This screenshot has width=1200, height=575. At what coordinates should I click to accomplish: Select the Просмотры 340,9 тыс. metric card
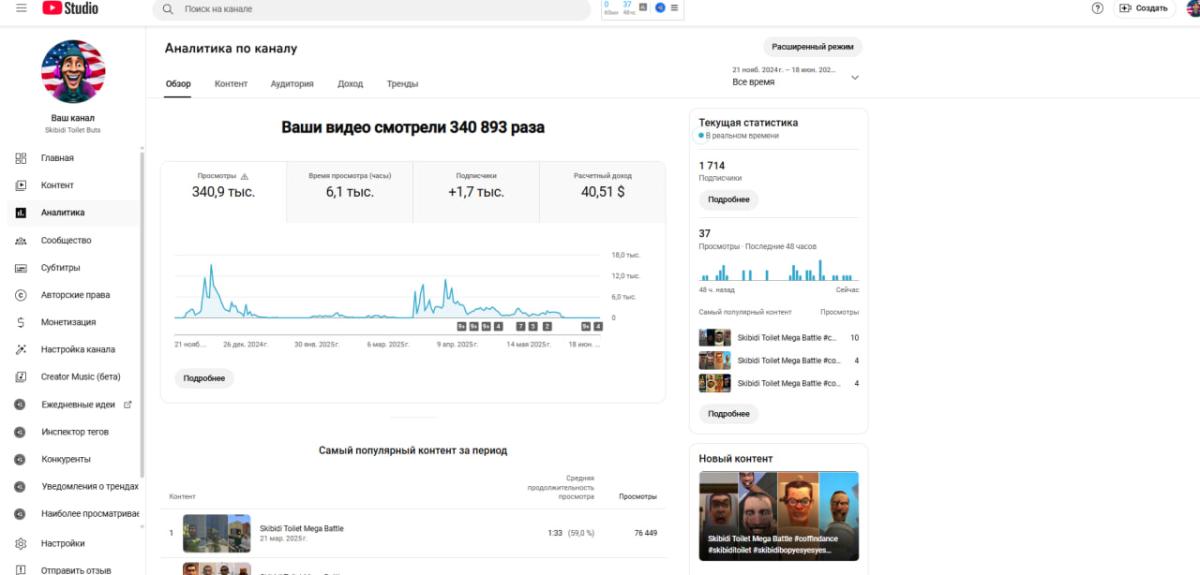click(x=223, y=192)
